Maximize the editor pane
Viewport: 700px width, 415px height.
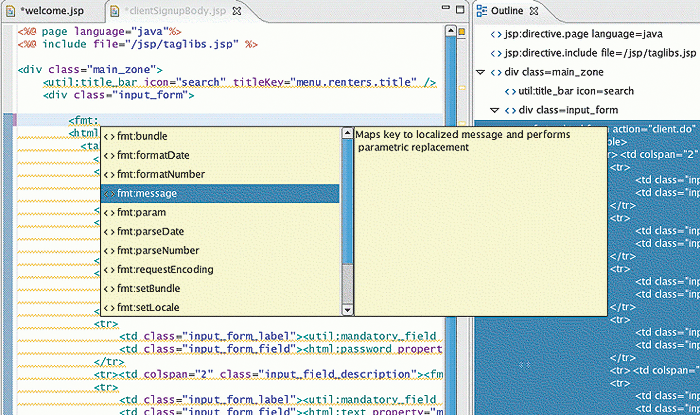tap(460, 9)
